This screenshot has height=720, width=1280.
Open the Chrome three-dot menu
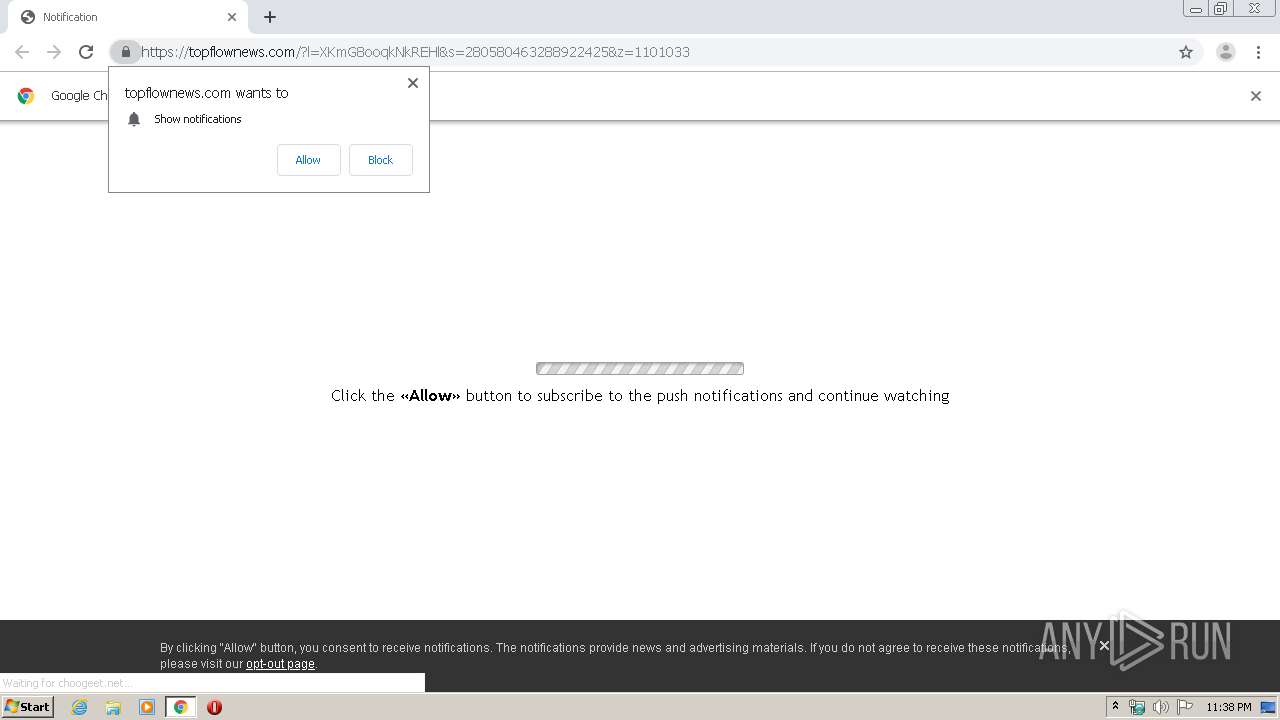(1258, 52)
